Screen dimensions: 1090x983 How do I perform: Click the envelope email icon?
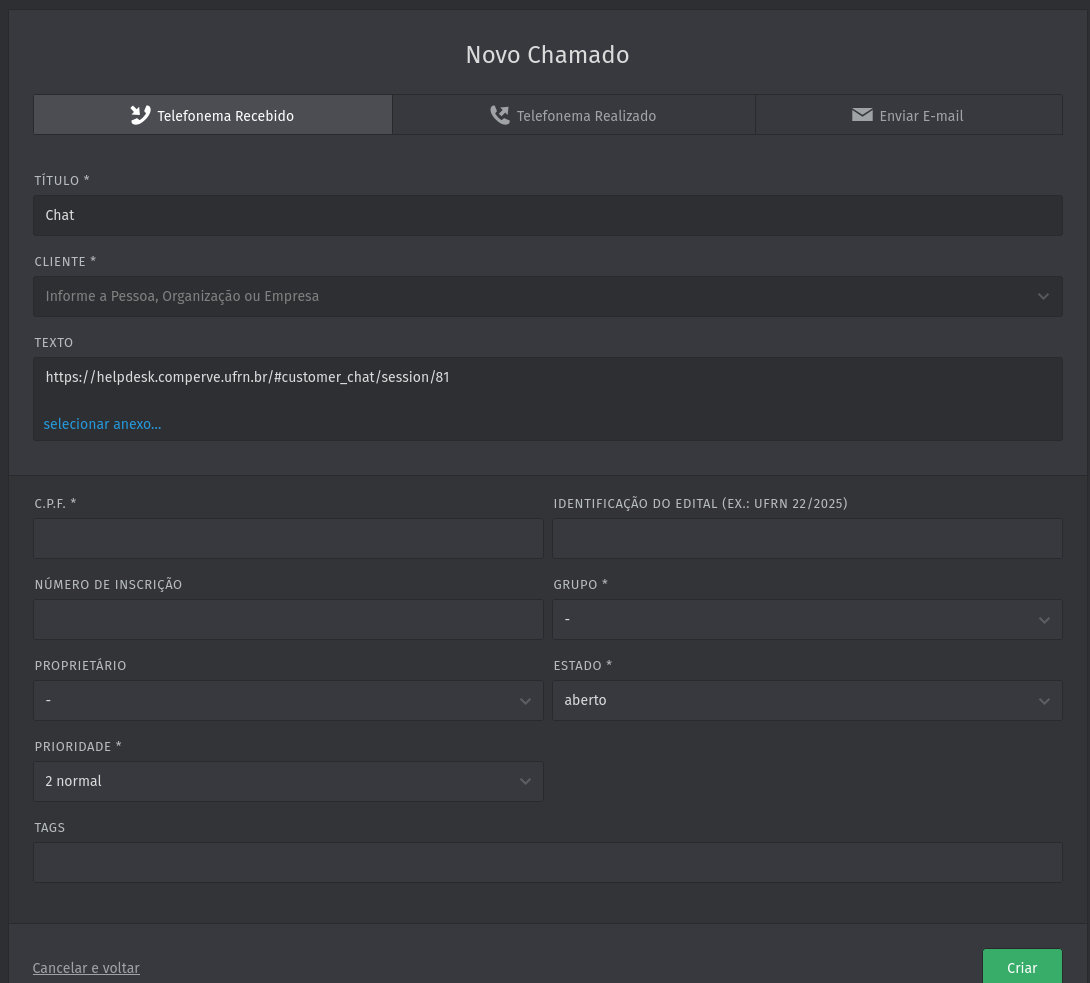862,115
